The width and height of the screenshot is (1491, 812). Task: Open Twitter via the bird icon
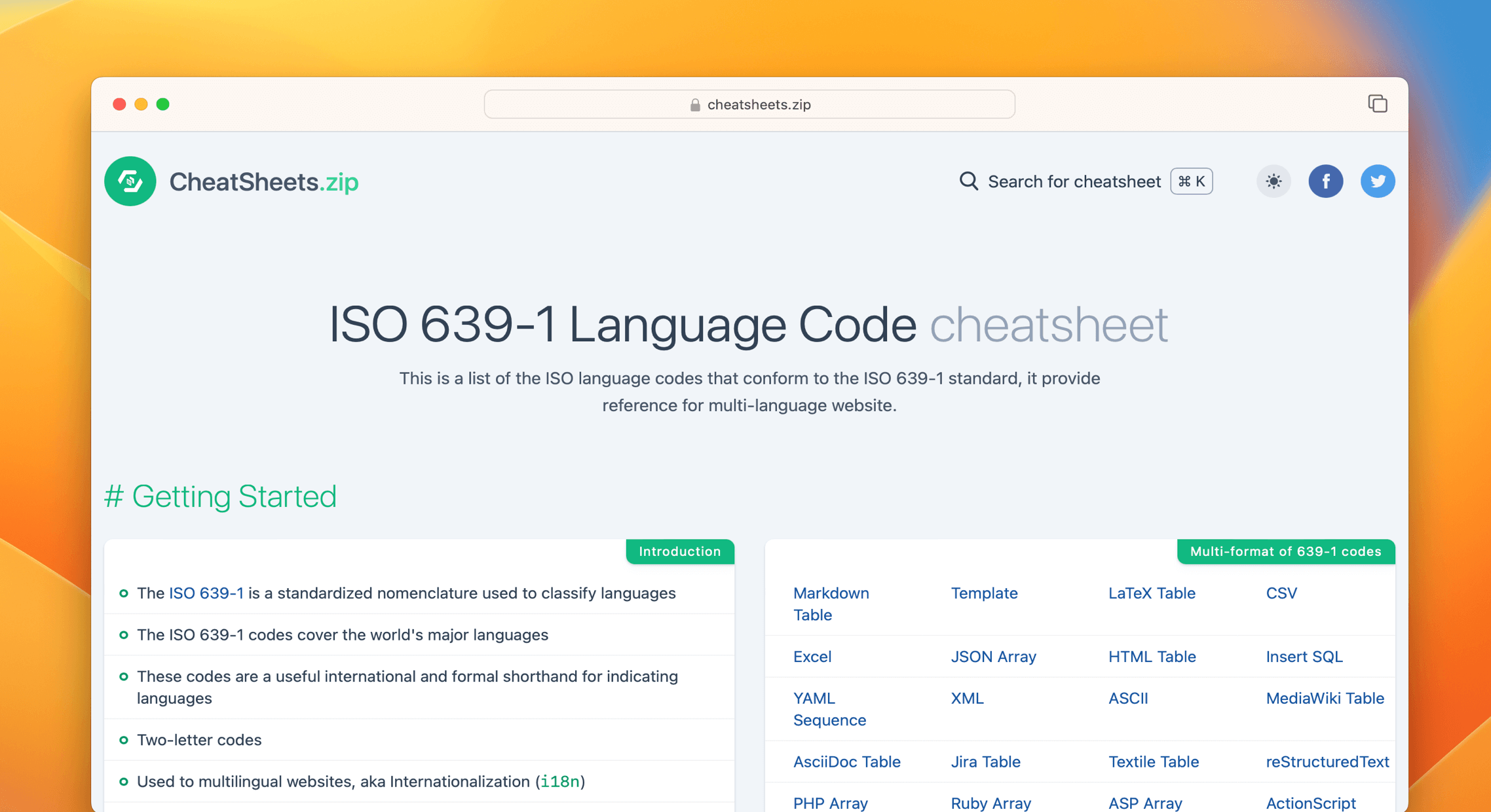pyautogui.click(x=1378, y=181)
